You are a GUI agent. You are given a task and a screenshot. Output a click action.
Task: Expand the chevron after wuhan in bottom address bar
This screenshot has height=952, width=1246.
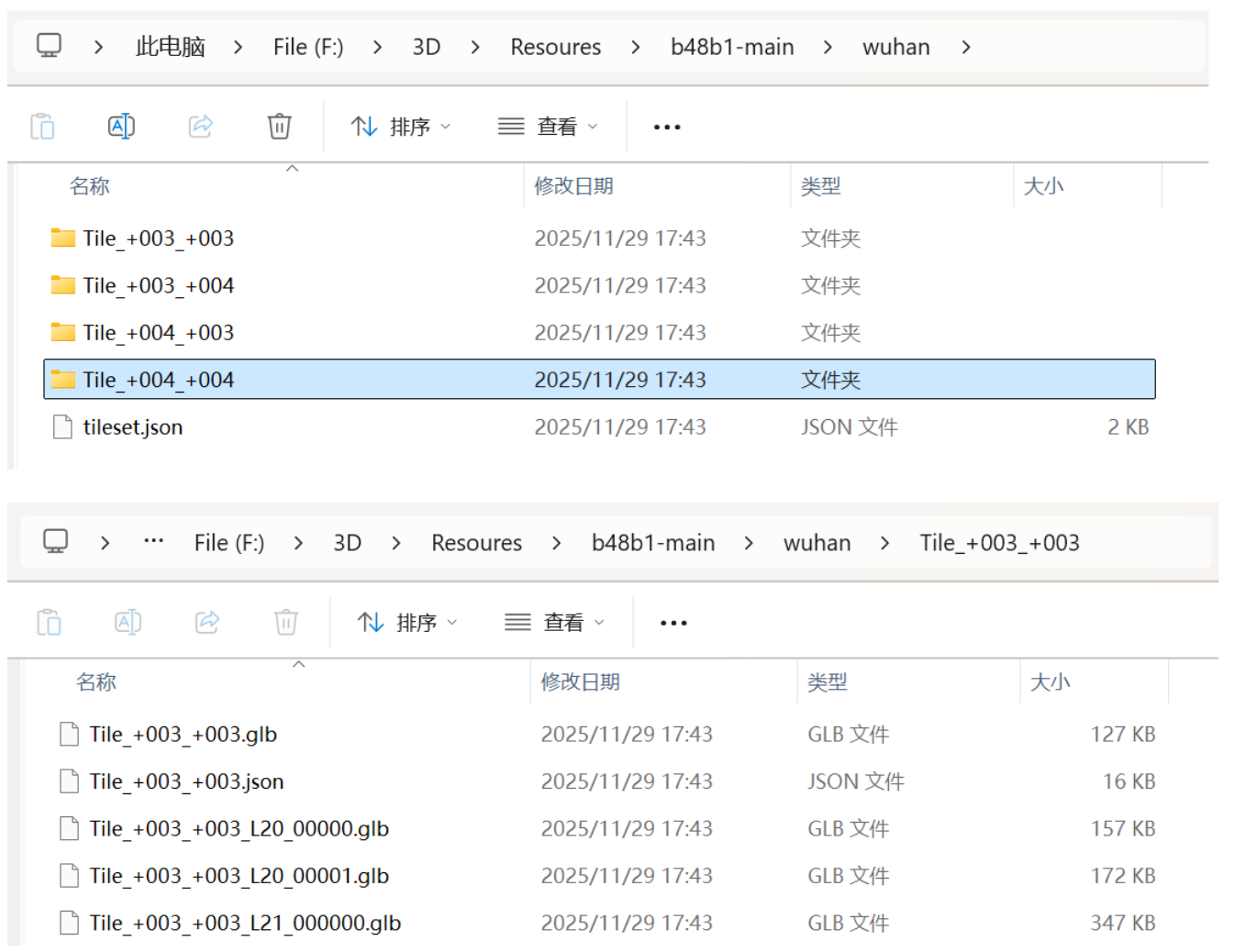[x=884, y=543]
